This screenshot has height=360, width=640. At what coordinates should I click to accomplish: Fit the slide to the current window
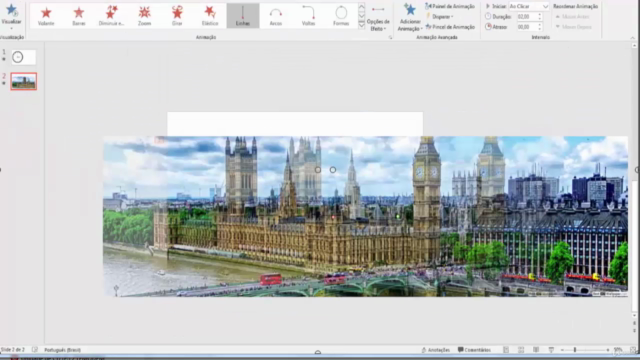pyautogui.click(x=633, y=350)
